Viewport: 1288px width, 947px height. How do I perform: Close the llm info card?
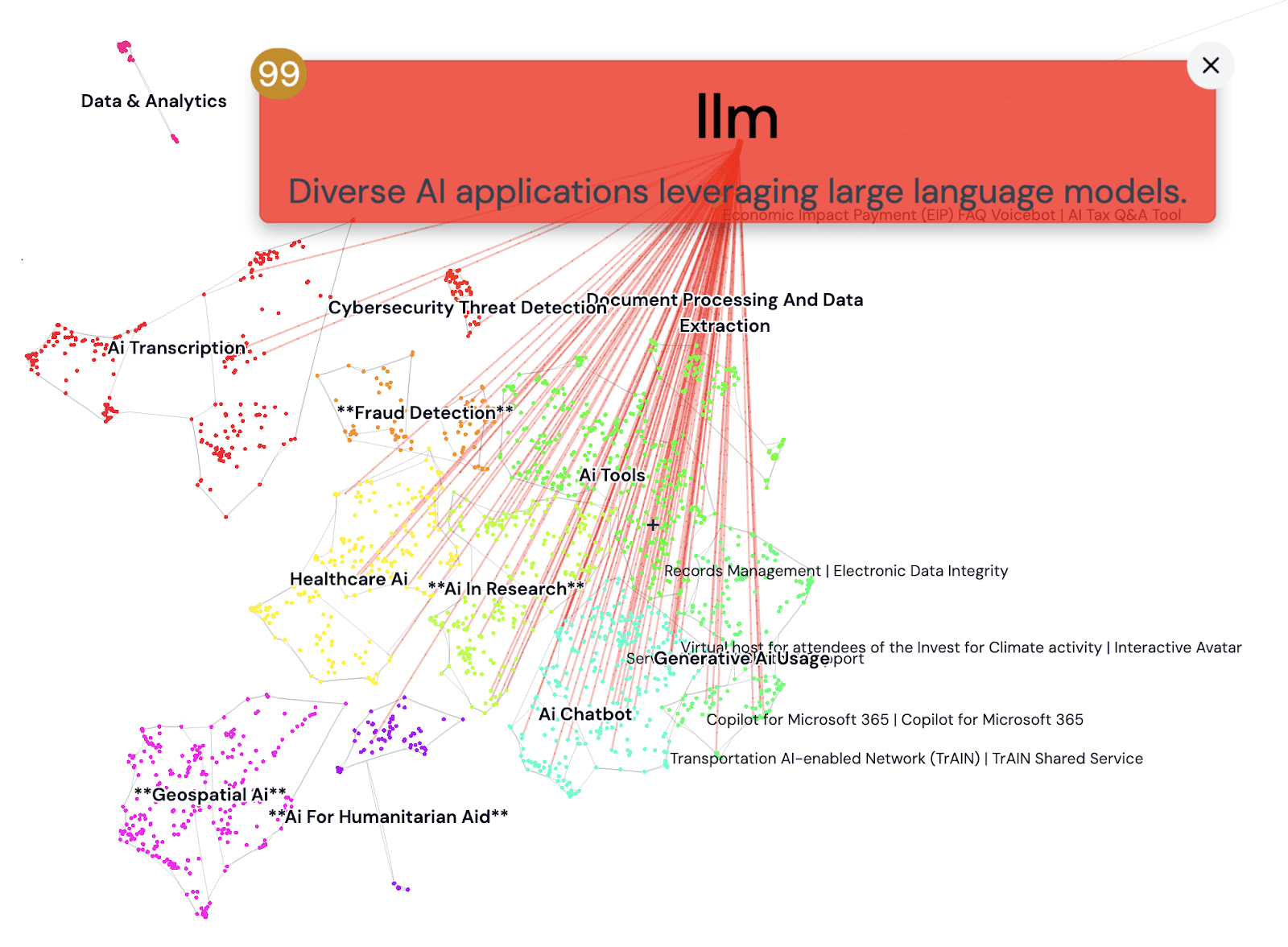(1210, 66)
